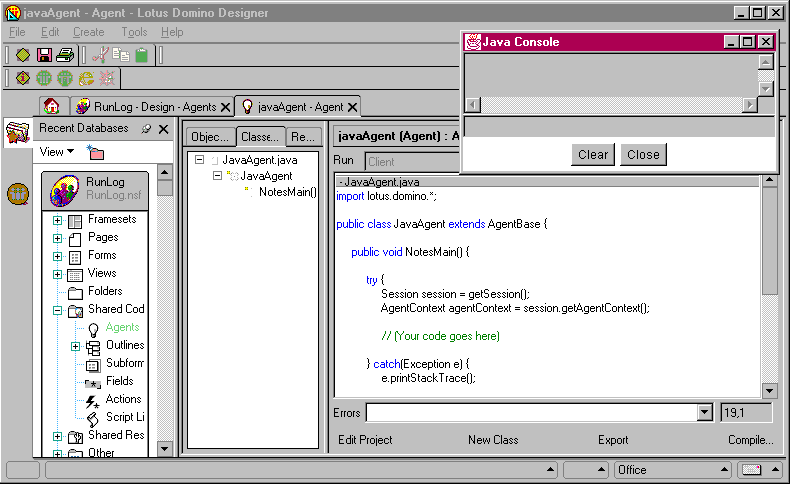
Task: Click the RunLog database icon
Action: [64, 190]
